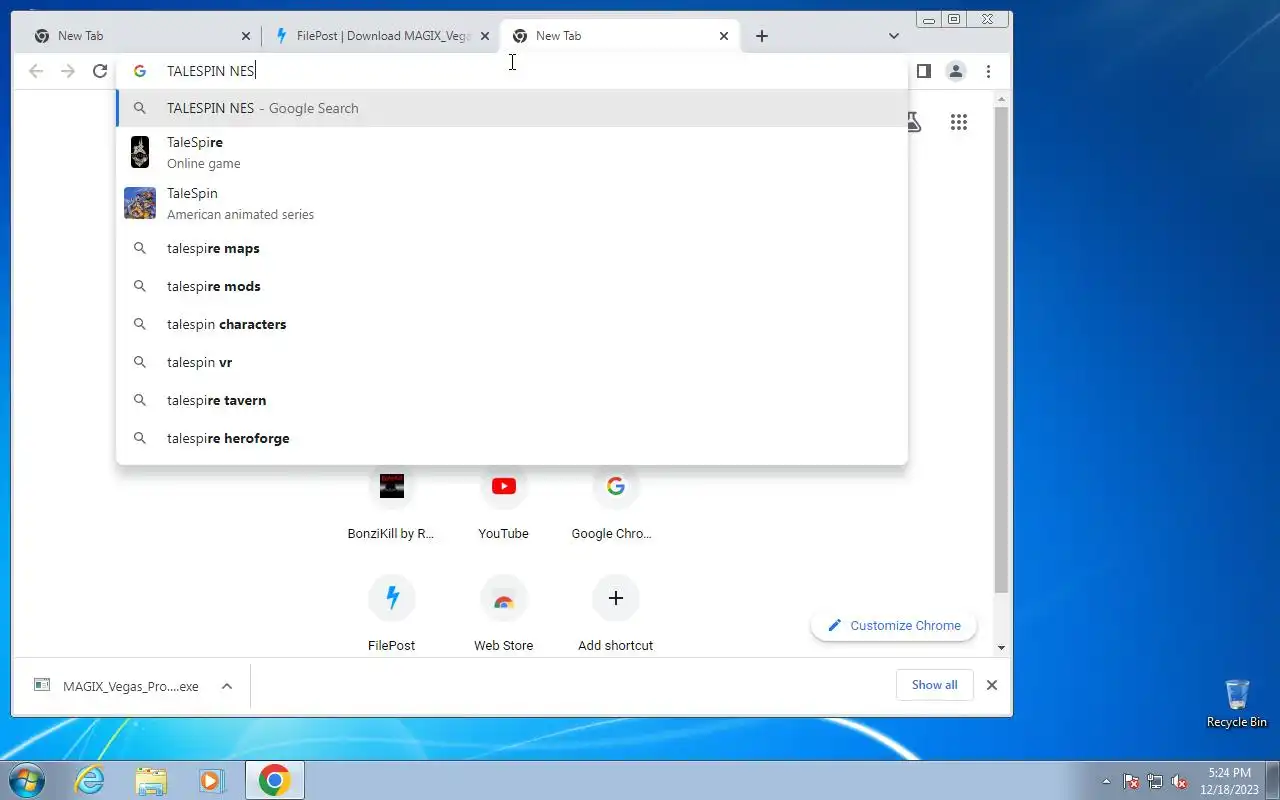Switch to the first New Tab

pos(140,36)
